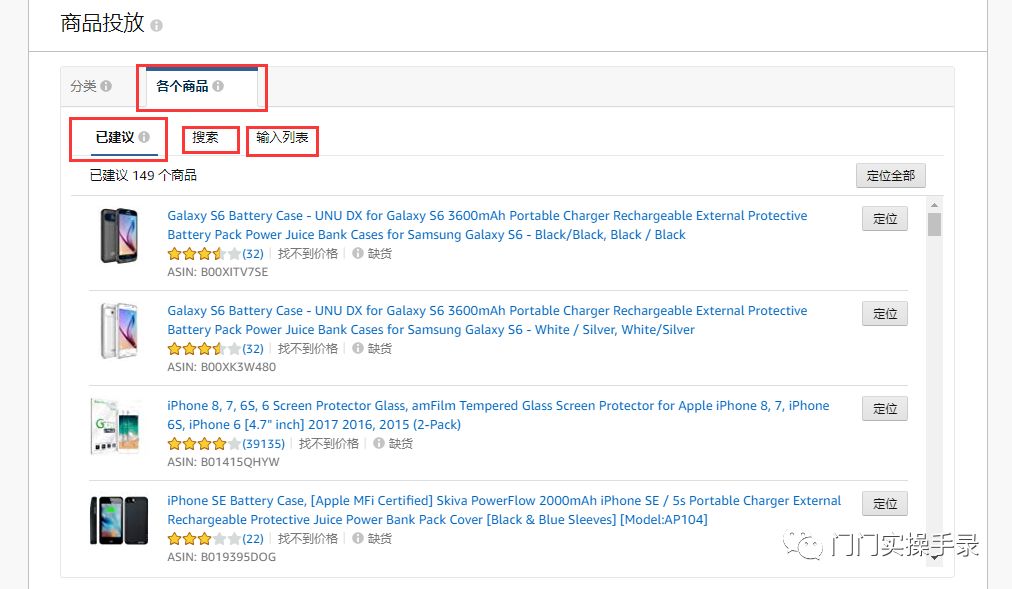Screen dimensions: 1012x589
Task: Click thumbnail of iPhone SE Battery Case
Action: (119, 520)
